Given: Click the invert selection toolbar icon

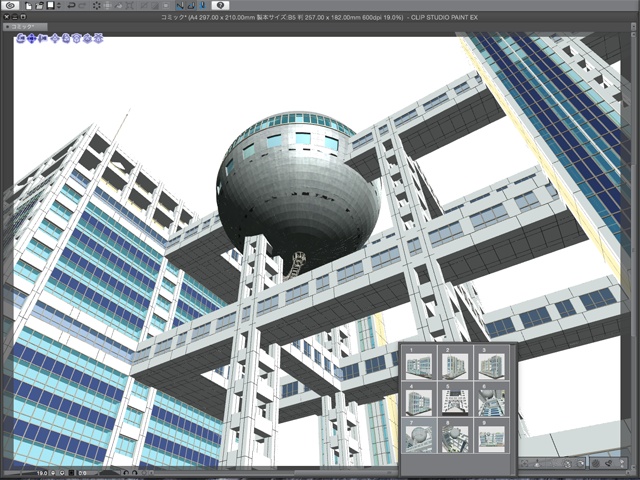Looking at the screenshot, I should pos(156,5).
